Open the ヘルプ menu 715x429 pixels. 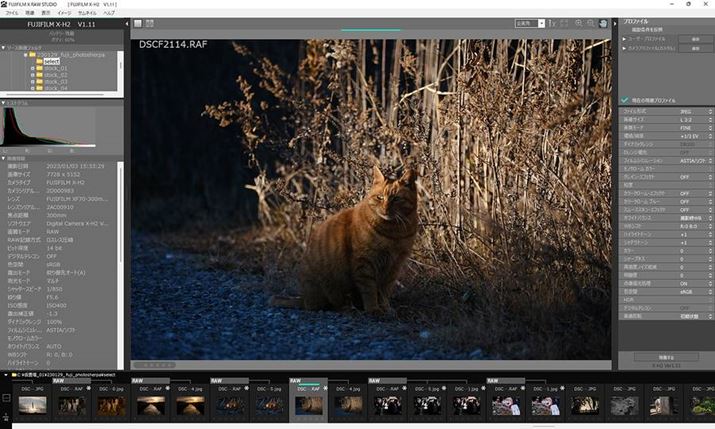pyautogui.click(x=109, y=13)
